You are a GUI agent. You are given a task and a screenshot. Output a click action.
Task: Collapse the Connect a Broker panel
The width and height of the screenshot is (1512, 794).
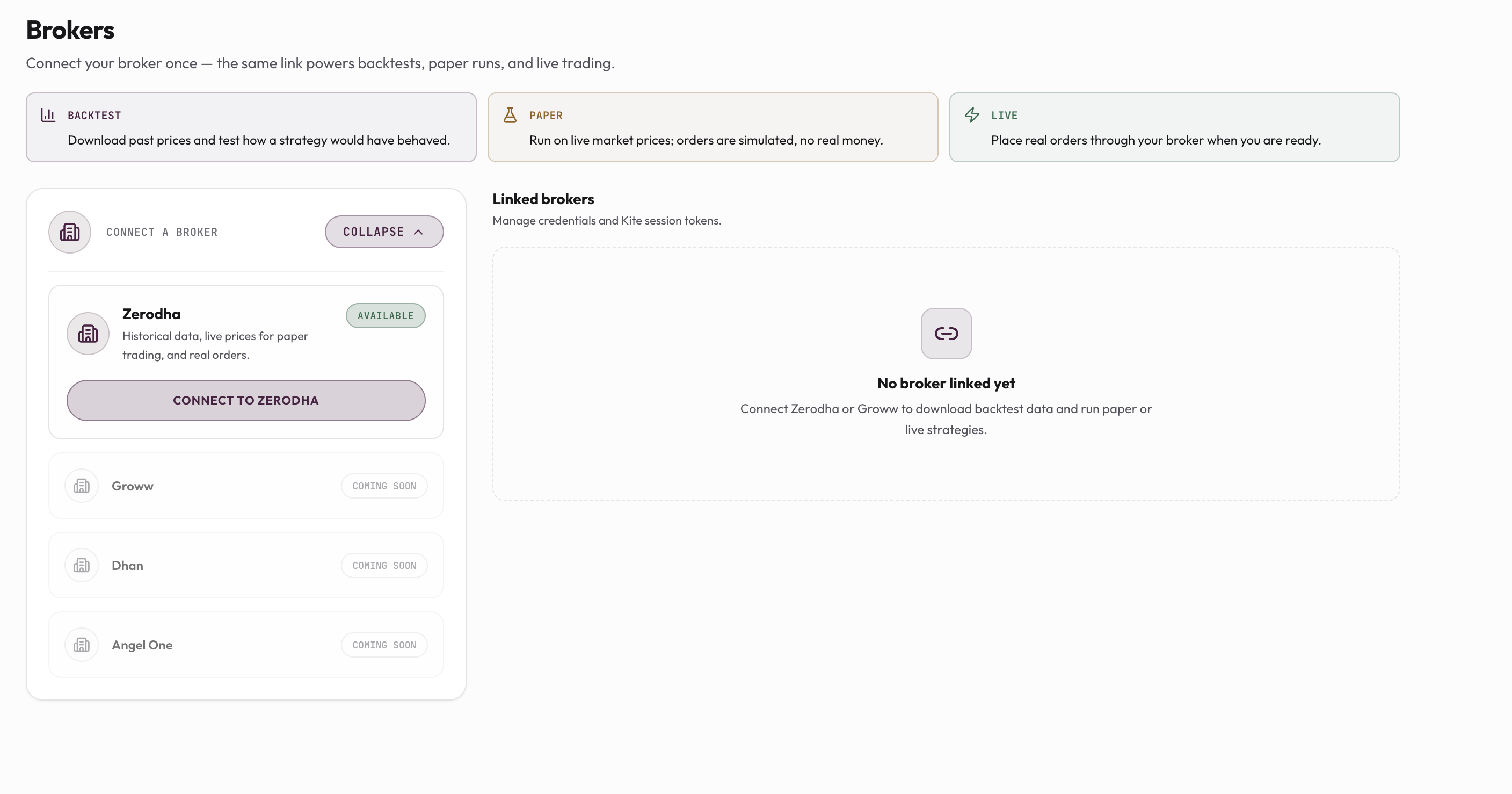click(384, 232)
